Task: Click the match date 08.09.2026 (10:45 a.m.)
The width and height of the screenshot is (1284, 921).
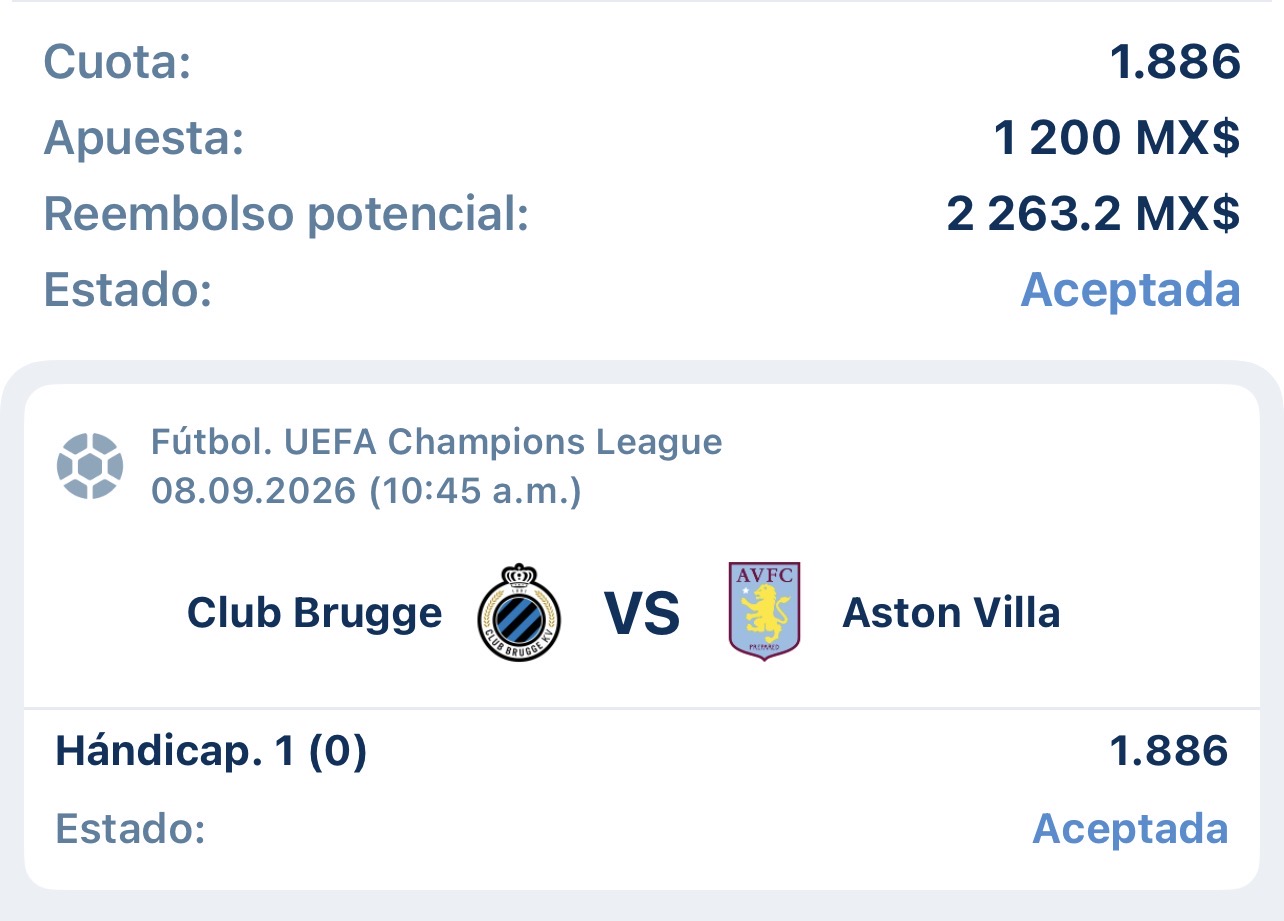Action: coord(366,491)
